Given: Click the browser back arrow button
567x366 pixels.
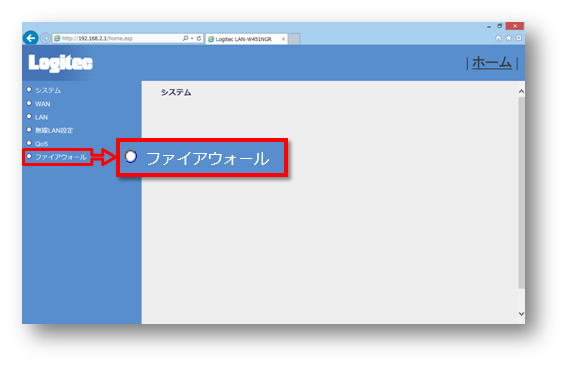Looking at the screenshot, I should (30, 38).
